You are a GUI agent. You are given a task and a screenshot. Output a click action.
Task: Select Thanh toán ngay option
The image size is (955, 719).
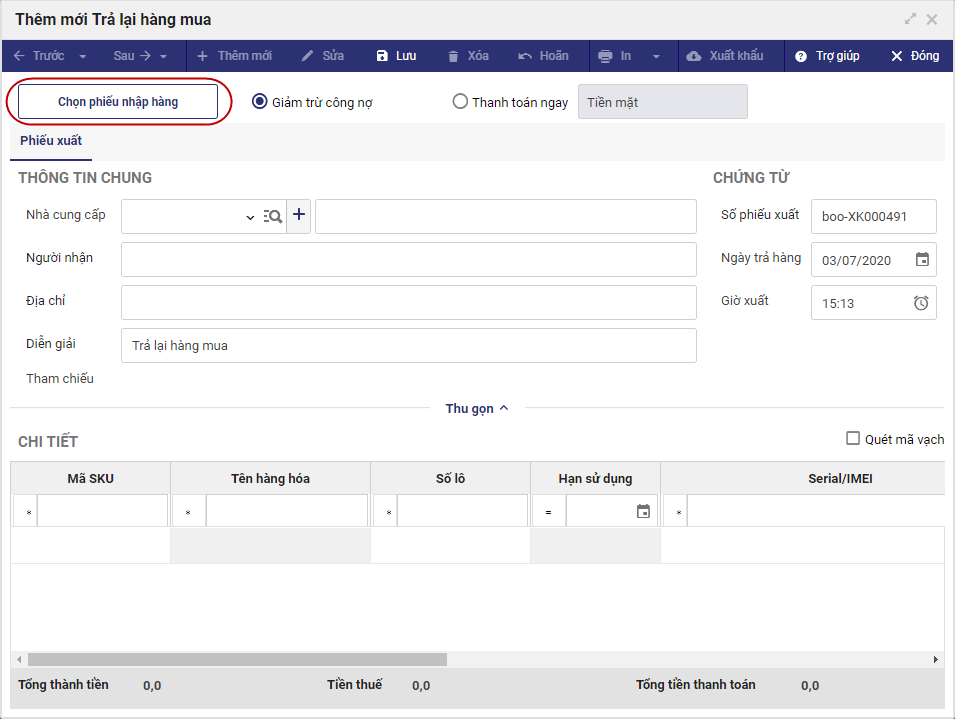(x=460, y=102)
